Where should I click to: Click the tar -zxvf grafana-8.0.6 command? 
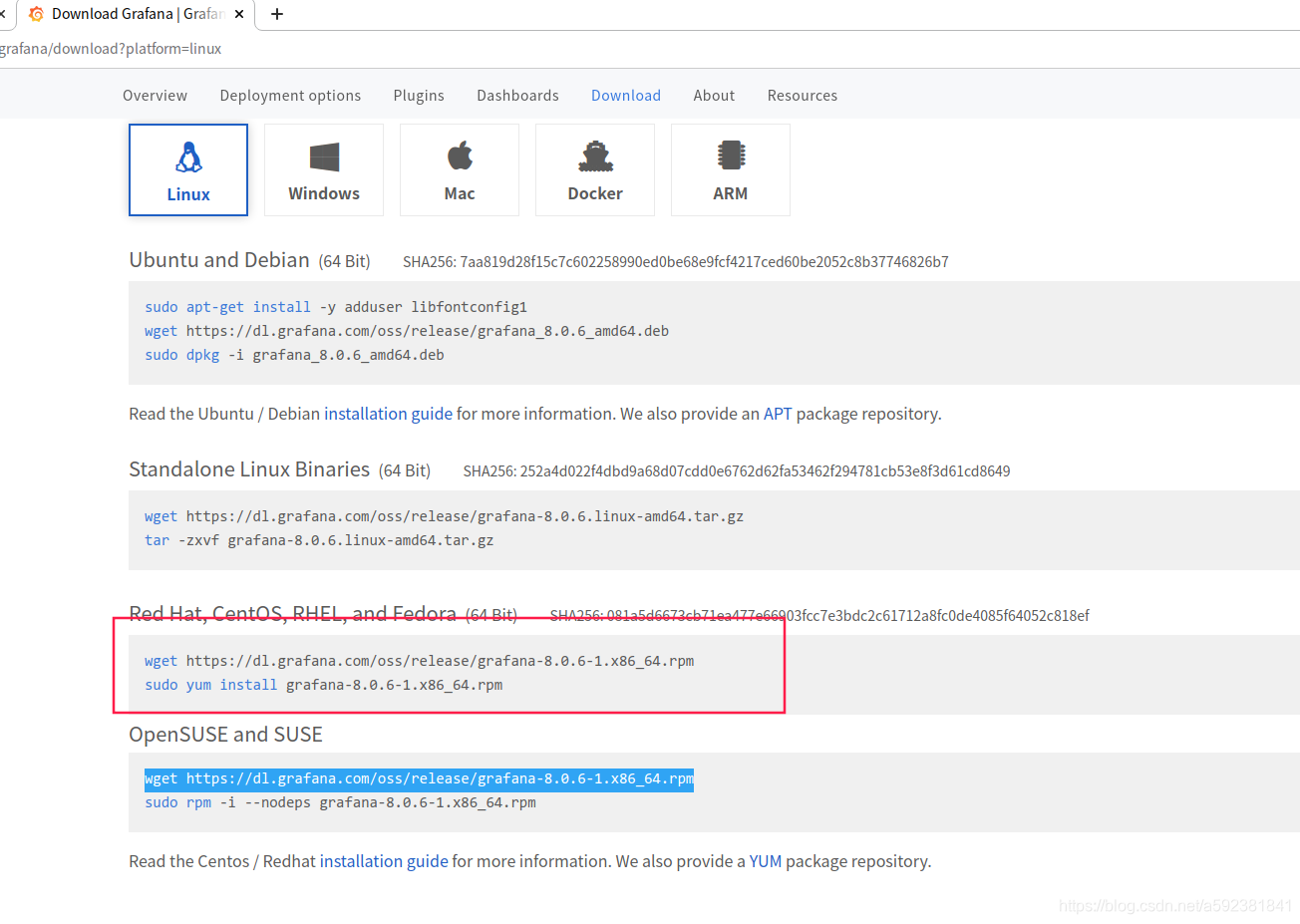coord(319,540)
